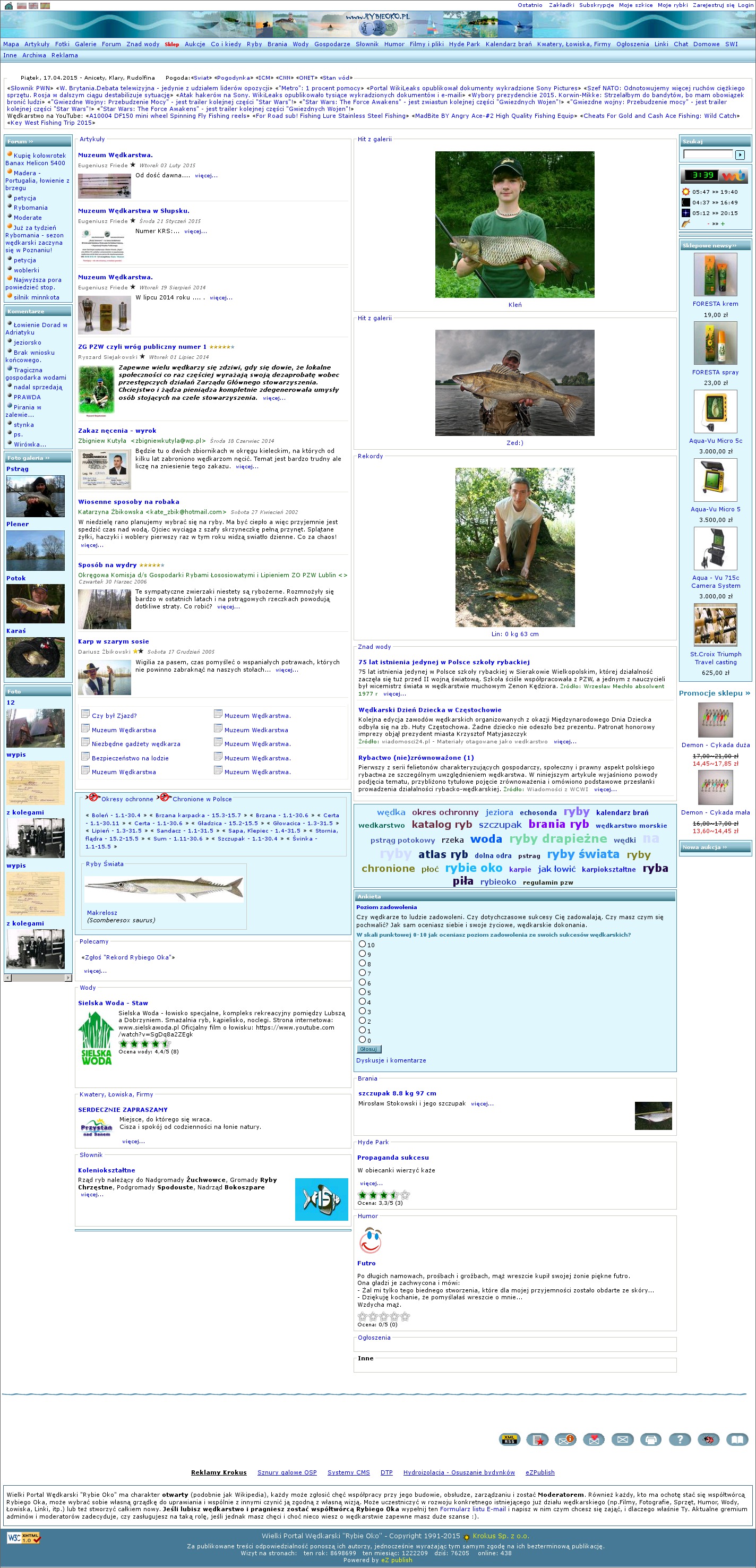Select rating 7 in the poll
This screenshot has height=1568, width=756.
click(362, 973)
